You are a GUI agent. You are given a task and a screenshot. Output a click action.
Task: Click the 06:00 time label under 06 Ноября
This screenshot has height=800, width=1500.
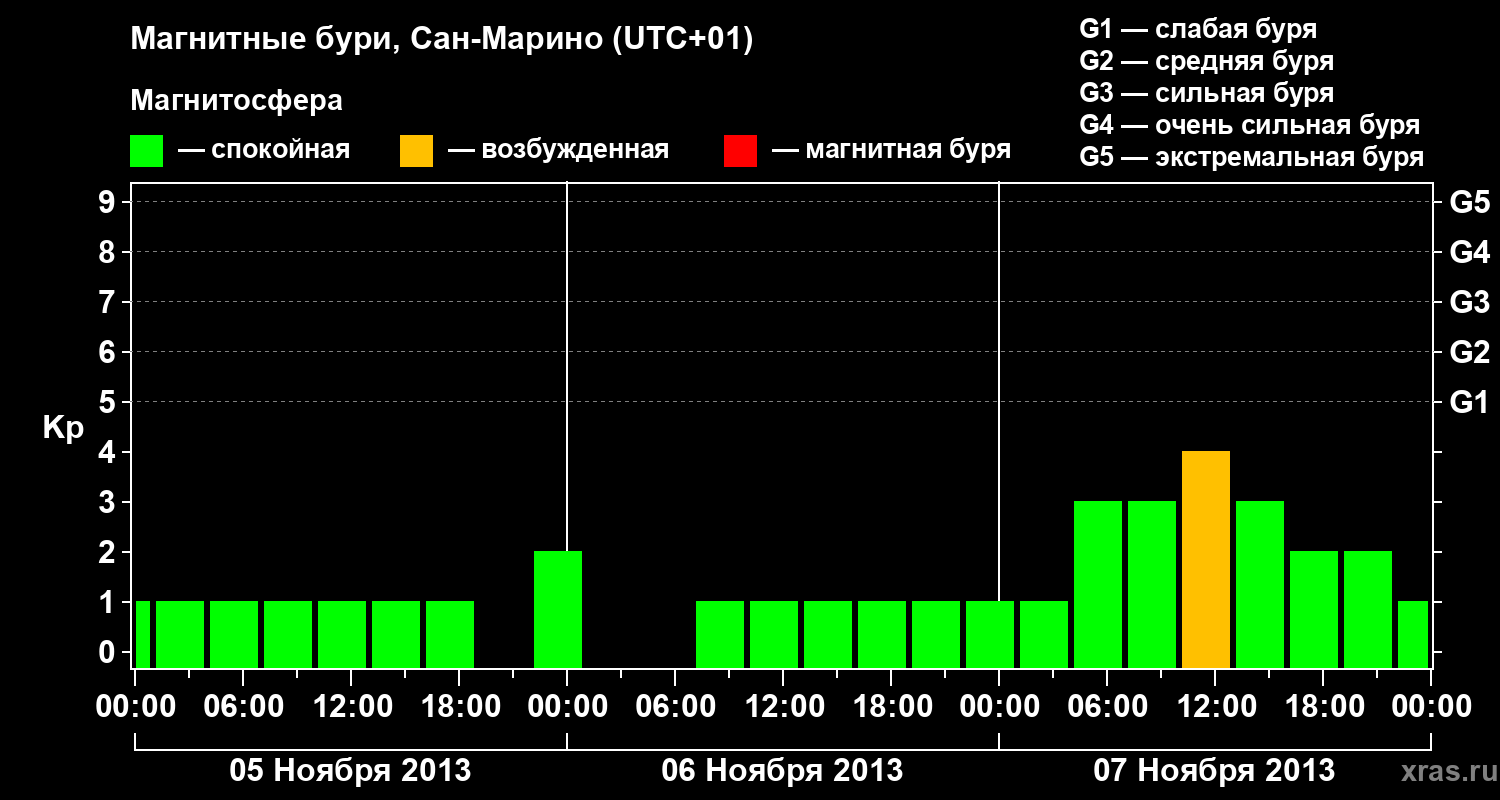[675, 707]
